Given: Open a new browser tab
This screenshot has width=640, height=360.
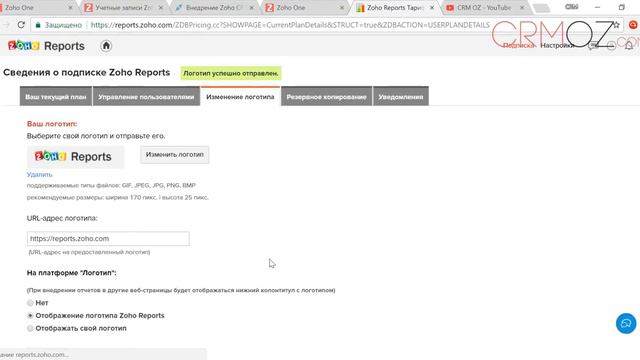Looking at the screenshot, I should pyautogui.click(x=541, y=8).
